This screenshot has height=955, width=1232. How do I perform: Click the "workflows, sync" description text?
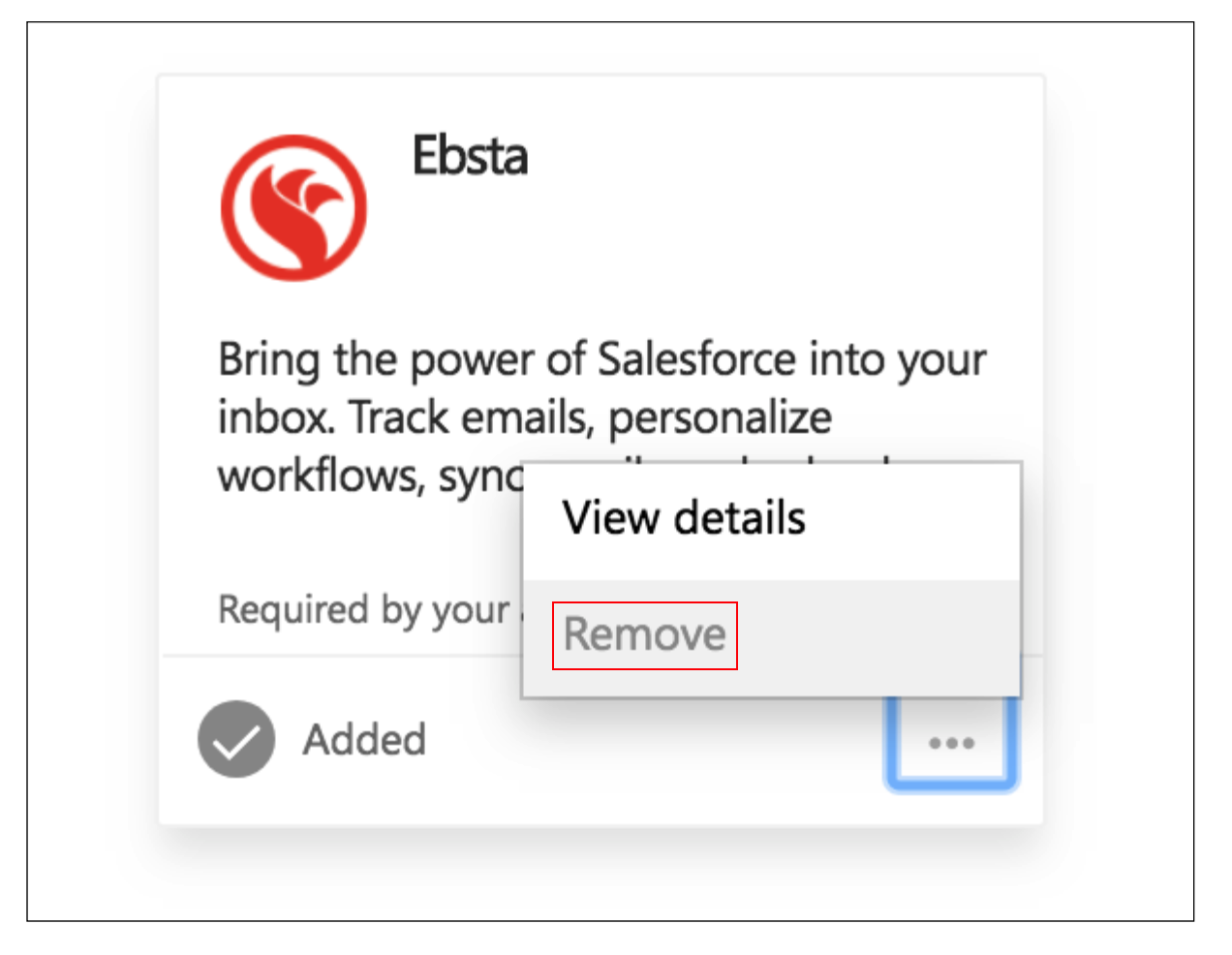(370, 477)
